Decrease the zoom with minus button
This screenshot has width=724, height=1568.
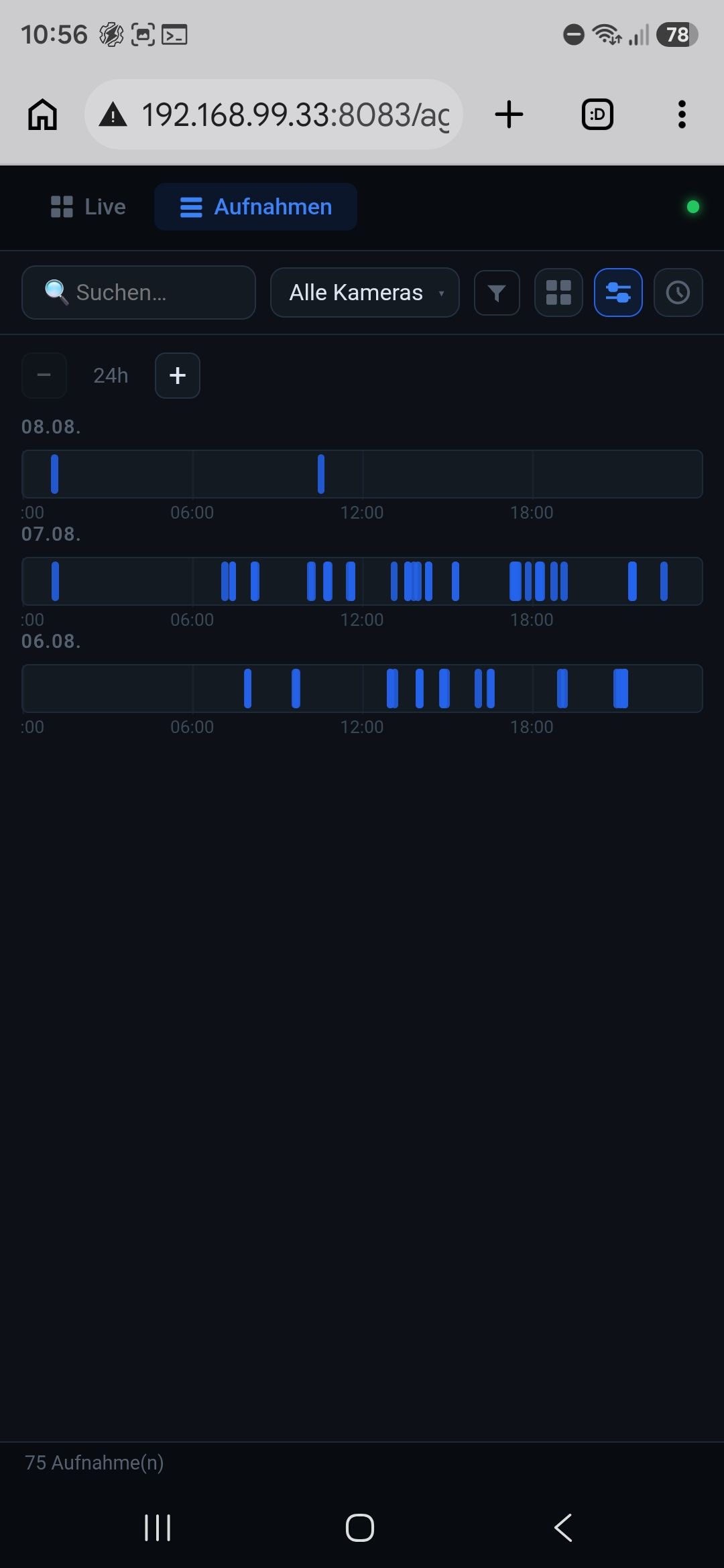(44, 375)
